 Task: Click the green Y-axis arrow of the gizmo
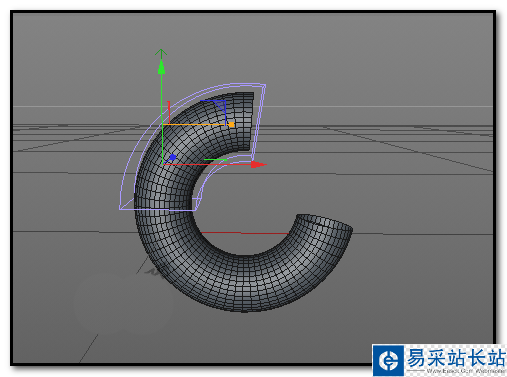161,66
